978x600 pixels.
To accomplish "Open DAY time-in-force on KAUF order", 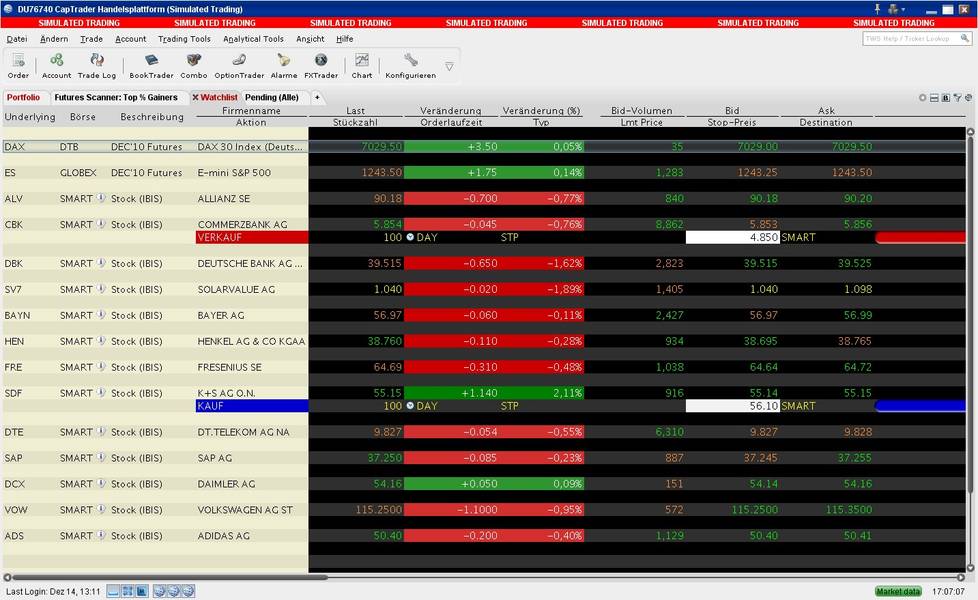I will pyautogui.click(x=427, y=405).
